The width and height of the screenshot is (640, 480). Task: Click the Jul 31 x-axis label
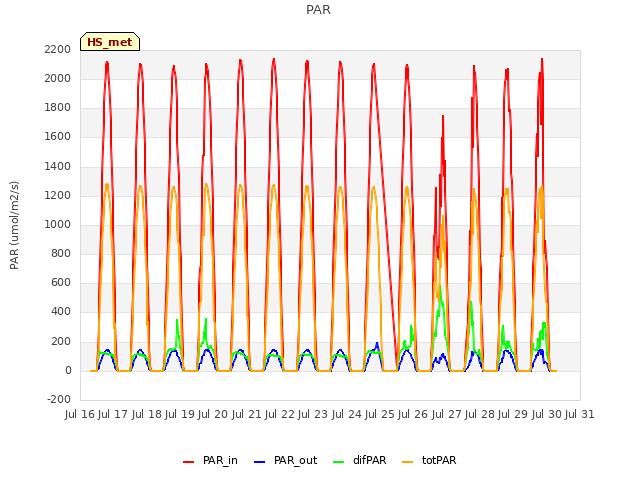click(580, 414)
